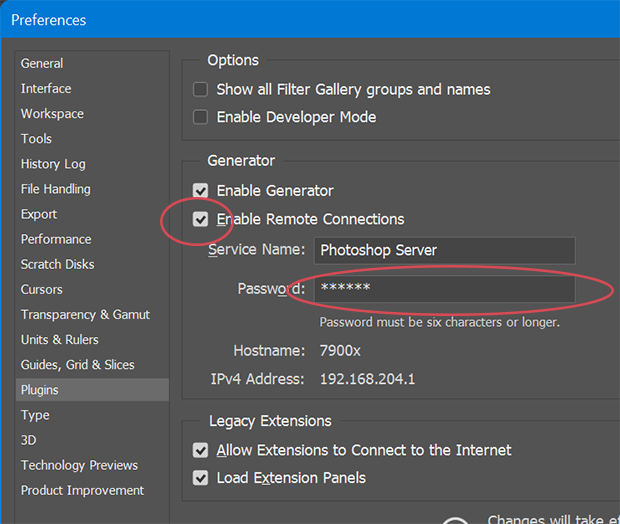The width and height of the screenshot is (620, 524).
Task: Open Performance preferences page
Action: point(56,239)
